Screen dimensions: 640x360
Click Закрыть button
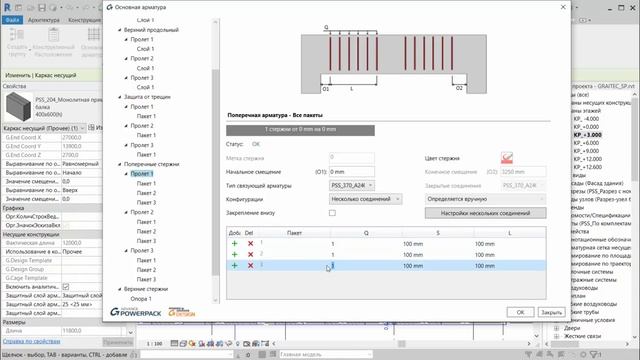tap(551, 312)
